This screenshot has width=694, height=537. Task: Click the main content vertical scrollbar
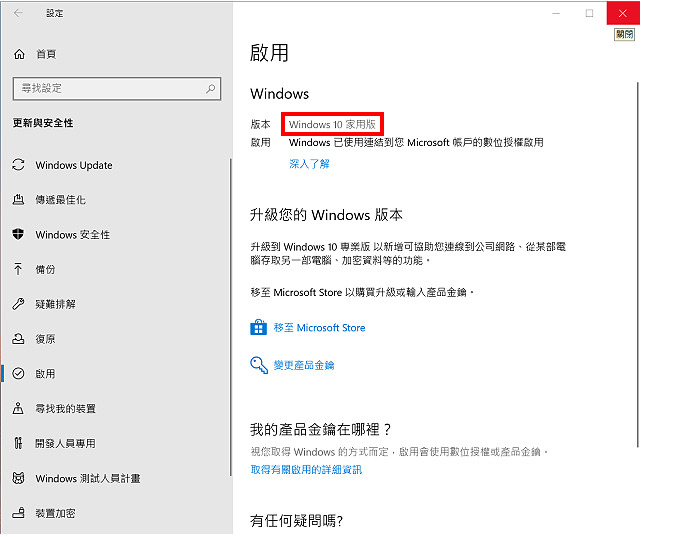638,264
